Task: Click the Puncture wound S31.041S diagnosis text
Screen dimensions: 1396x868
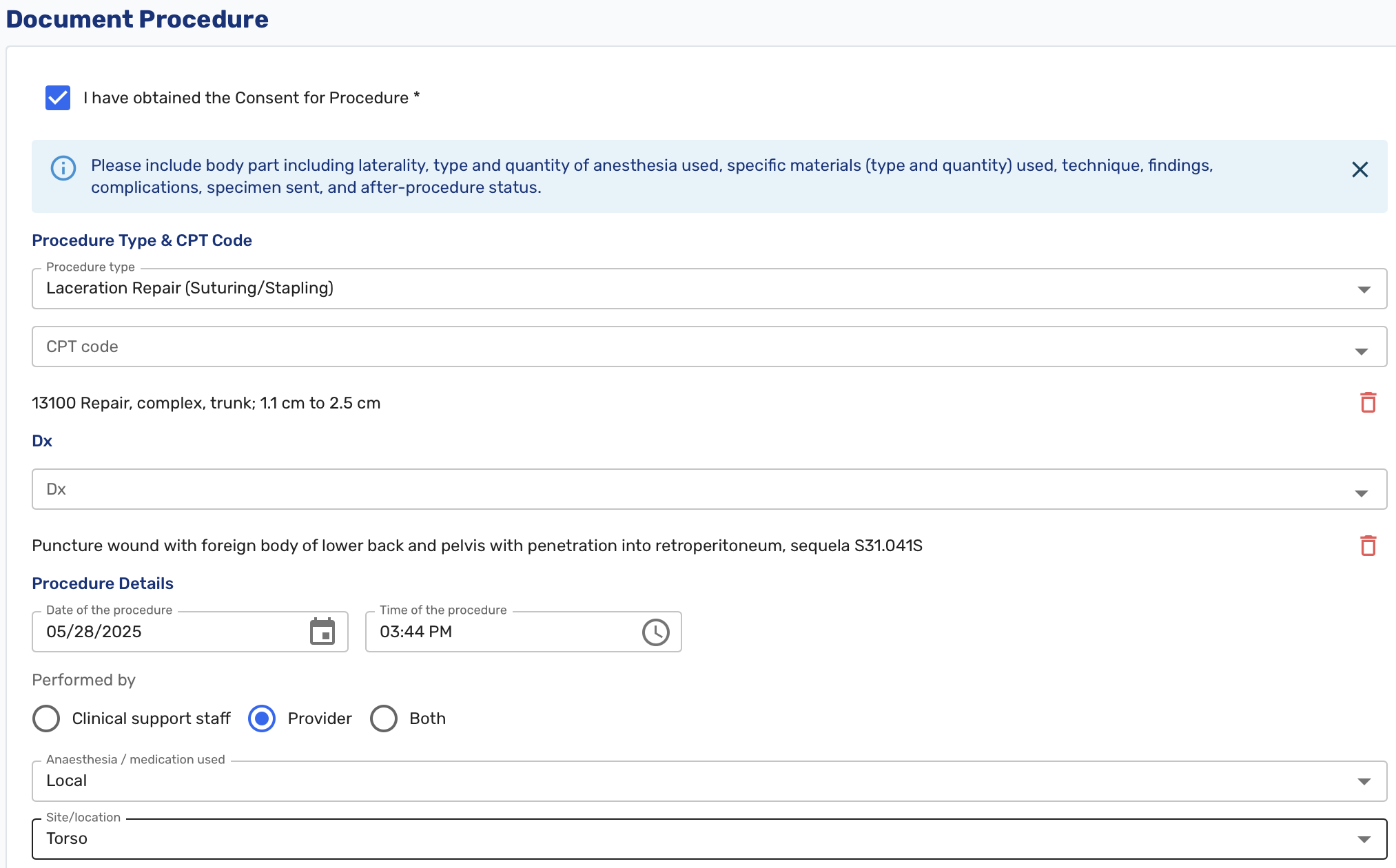Action: [x=477, y=546]
